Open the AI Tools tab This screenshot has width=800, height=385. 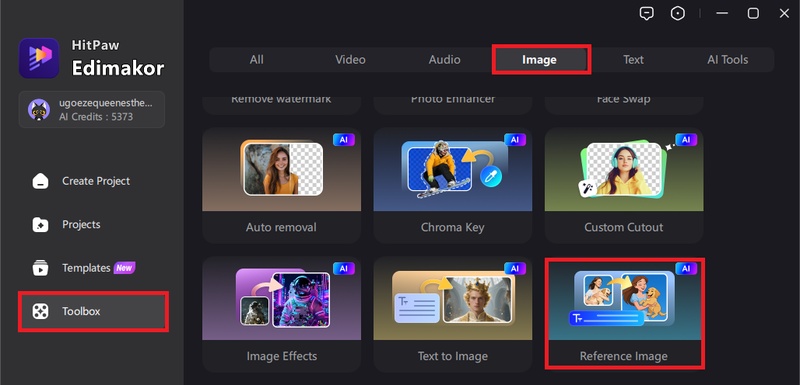click(728, 60)
